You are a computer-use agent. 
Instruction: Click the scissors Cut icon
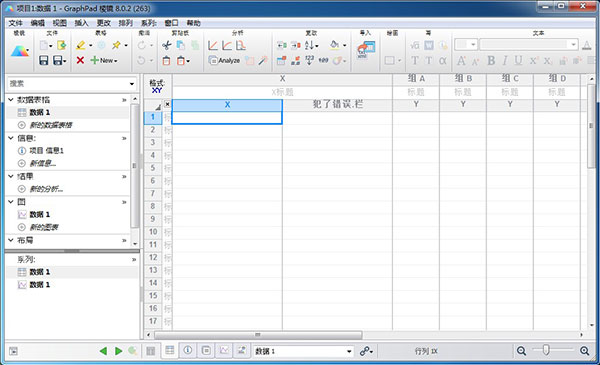point(166,46)
